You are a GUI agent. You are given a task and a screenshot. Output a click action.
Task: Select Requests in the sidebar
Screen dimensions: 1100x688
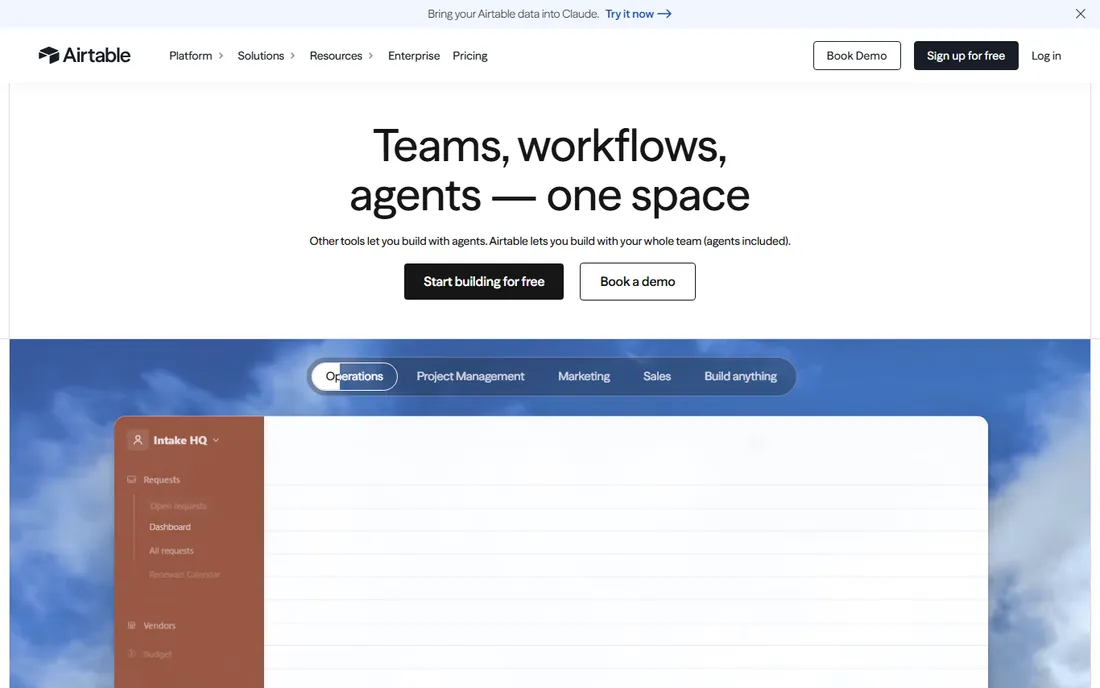tap(161, 480)
